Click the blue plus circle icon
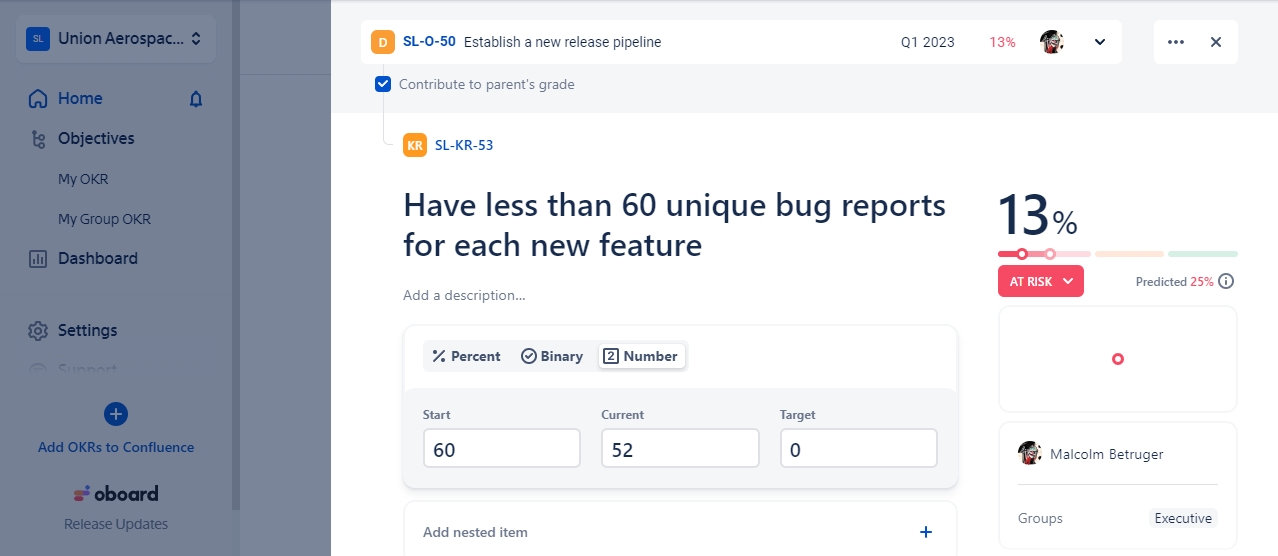This screenshot has width=1278, height=556. [116, 414]
